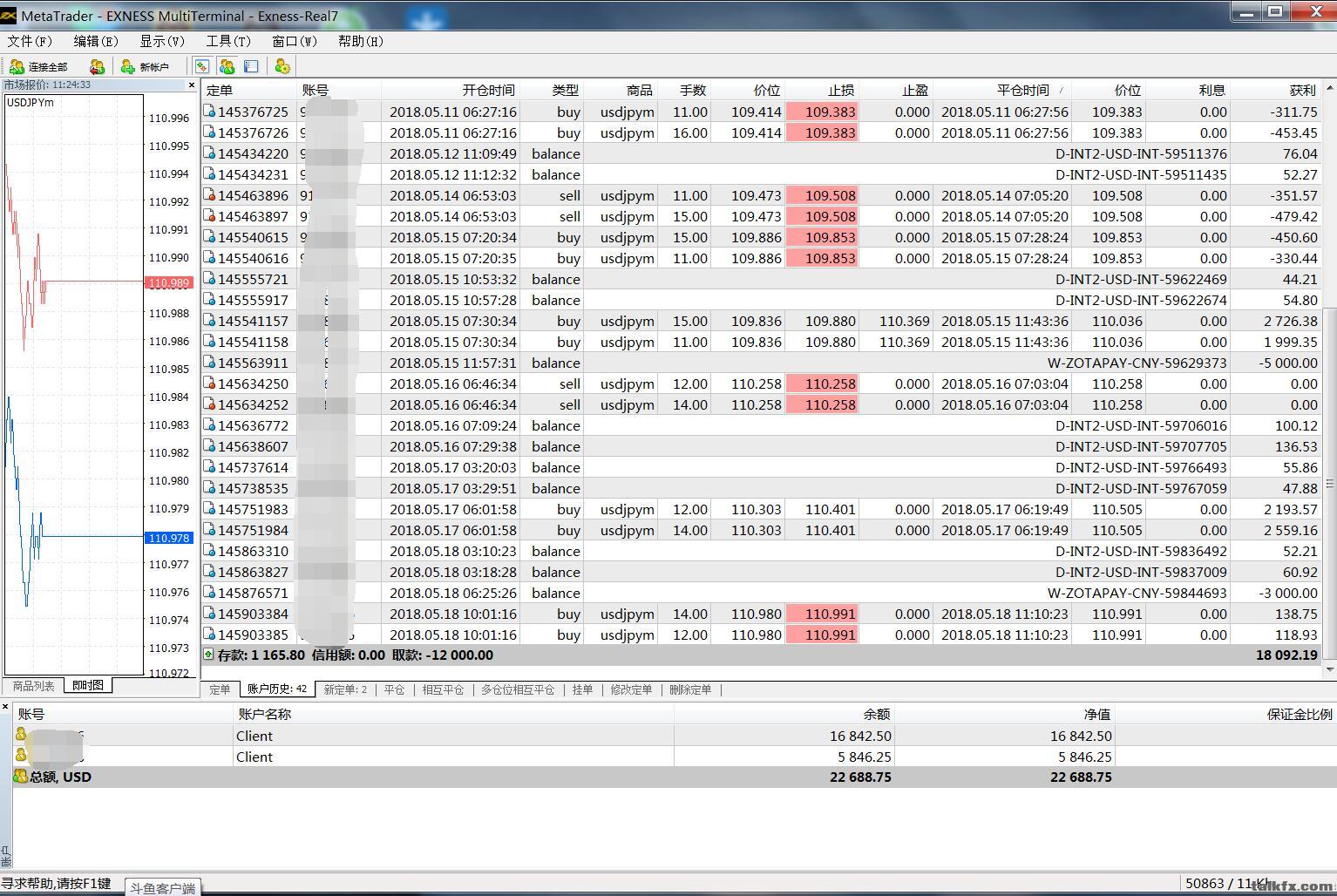Image resolution: width=1337 pixels, height=896 pixels.
Task: Click the sell order icon for row 145463897
Action: click(209, 216)
